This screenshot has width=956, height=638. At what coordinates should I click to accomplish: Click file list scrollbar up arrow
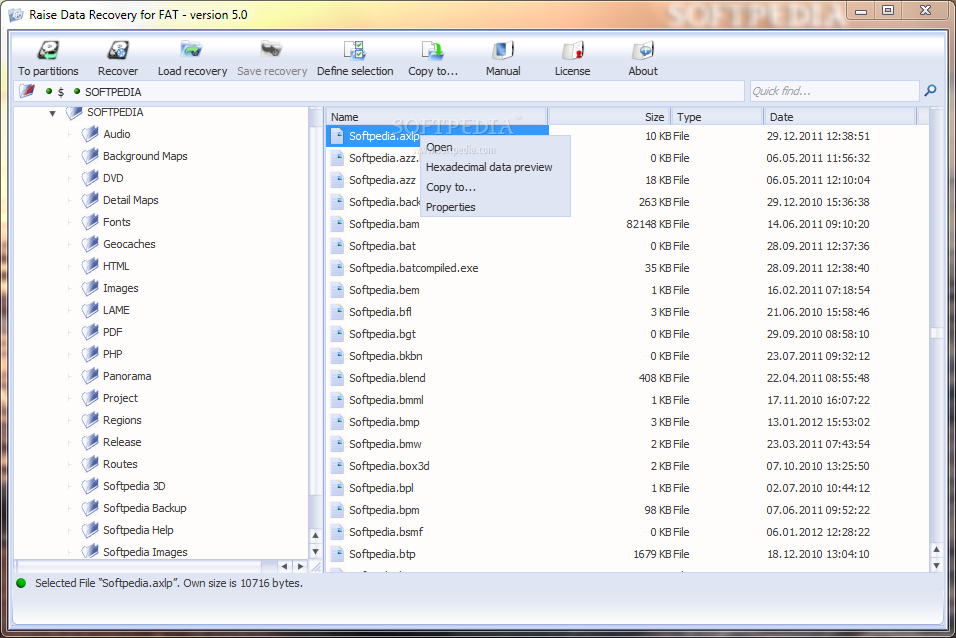click(x=936, y=550)
